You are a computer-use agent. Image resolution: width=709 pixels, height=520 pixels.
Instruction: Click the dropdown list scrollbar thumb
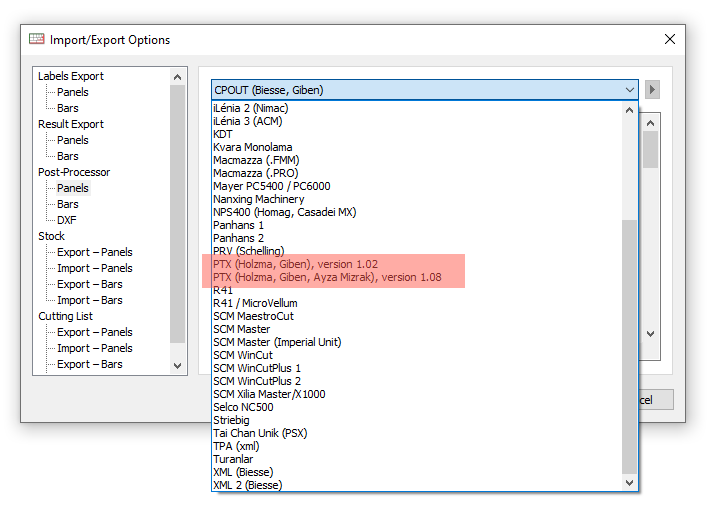coord(629,346)
